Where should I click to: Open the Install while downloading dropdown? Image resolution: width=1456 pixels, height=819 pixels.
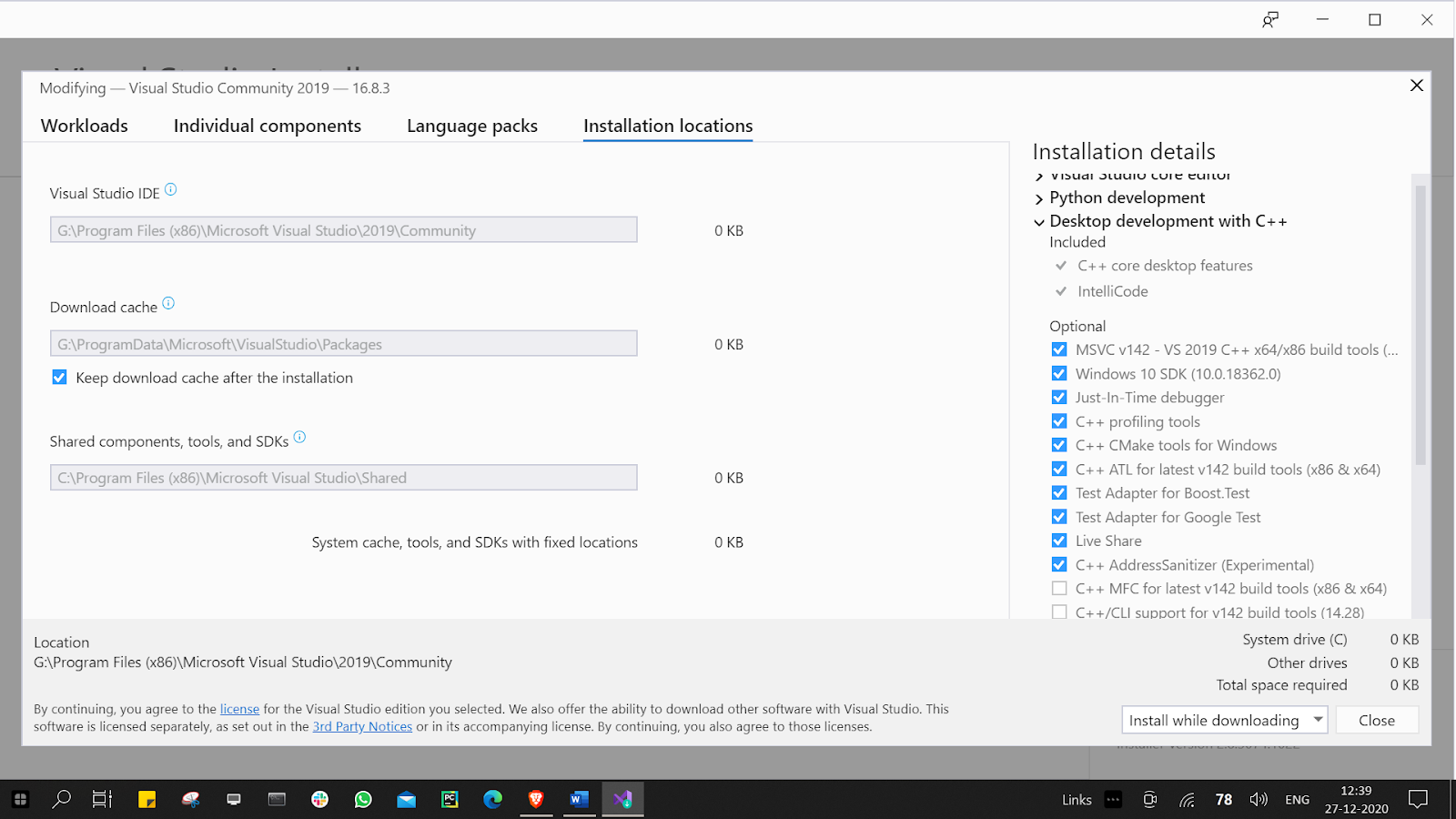coord(1318,720)
